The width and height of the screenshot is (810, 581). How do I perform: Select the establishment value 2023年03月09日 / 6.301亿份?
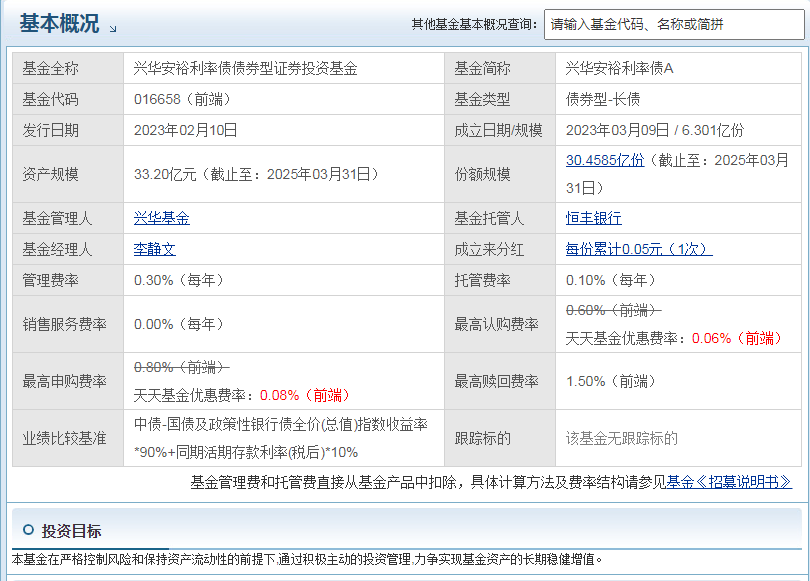(x=655, y=130)
